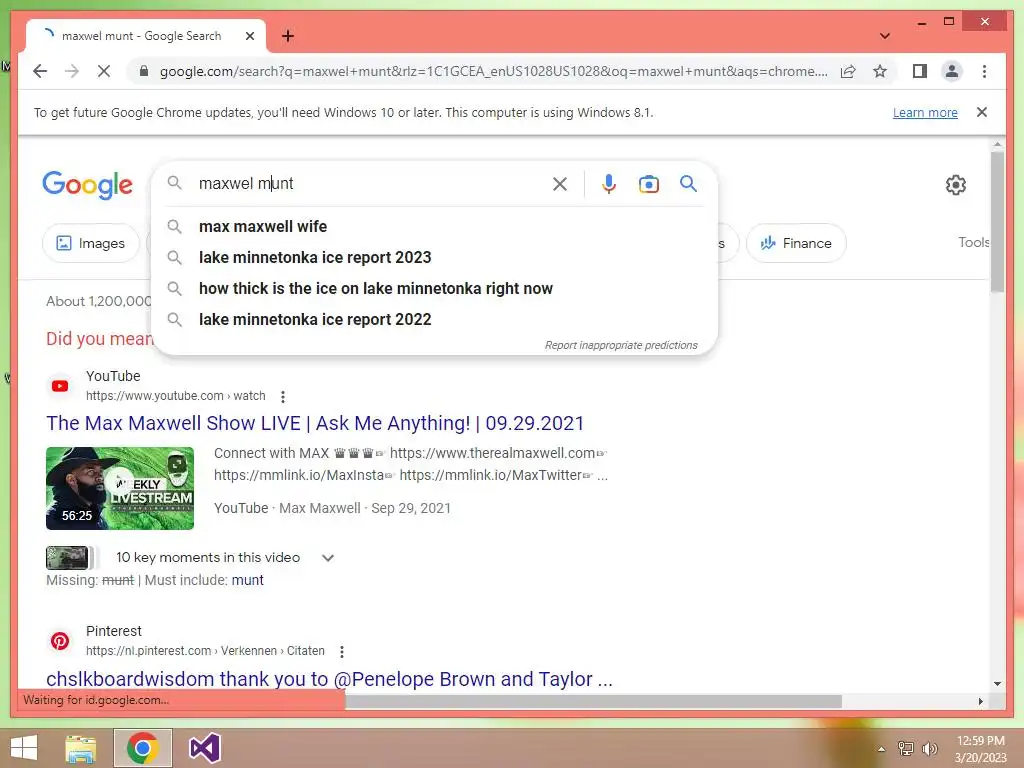Open the new tab plus button
The width and height of the screenshot is (1024, 768).
point(288,36)
